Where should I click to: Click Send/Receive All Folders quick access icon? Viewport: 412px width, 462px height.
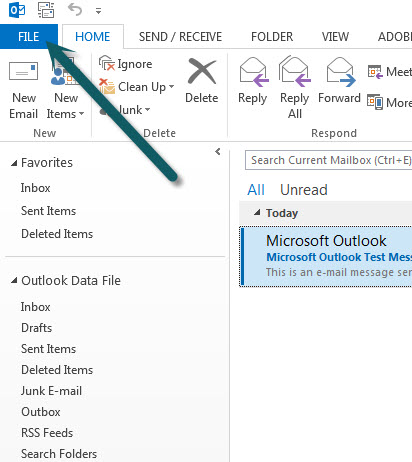coord(46,10)
